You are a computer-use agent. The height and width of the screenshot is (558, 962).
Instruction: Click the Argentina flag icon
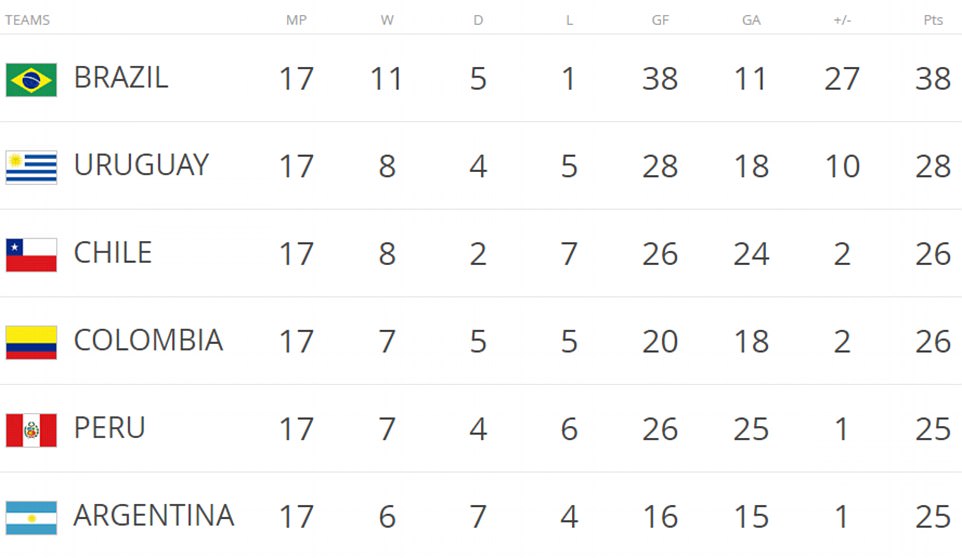31,517
